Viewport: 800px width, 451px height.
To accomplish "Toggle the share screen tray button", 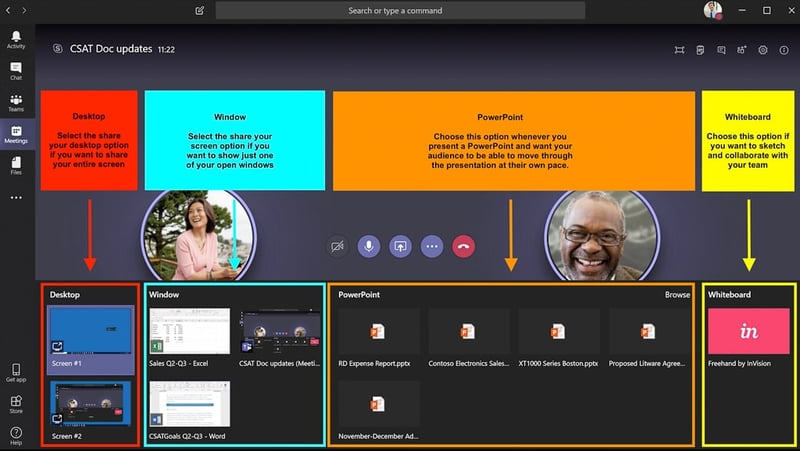I will click(400, 246).
